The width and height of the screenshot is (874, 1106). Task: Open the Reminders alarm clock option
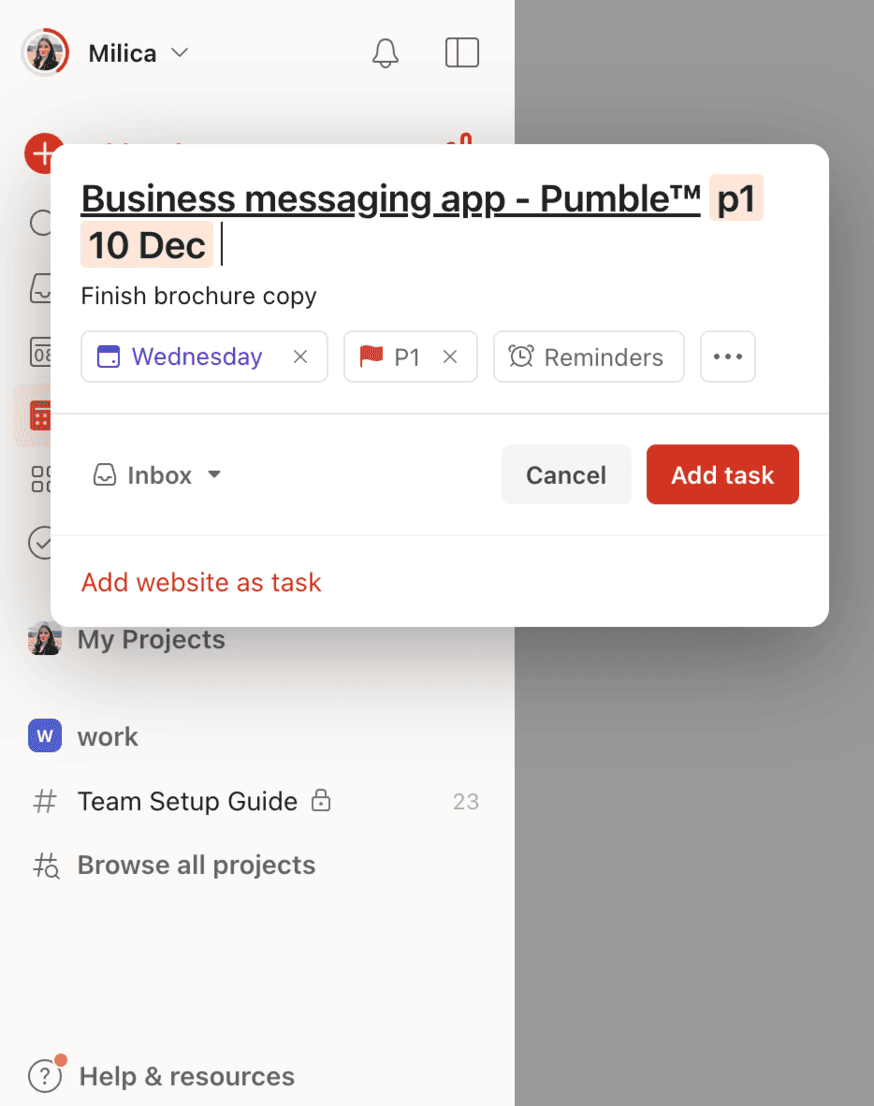588,357
